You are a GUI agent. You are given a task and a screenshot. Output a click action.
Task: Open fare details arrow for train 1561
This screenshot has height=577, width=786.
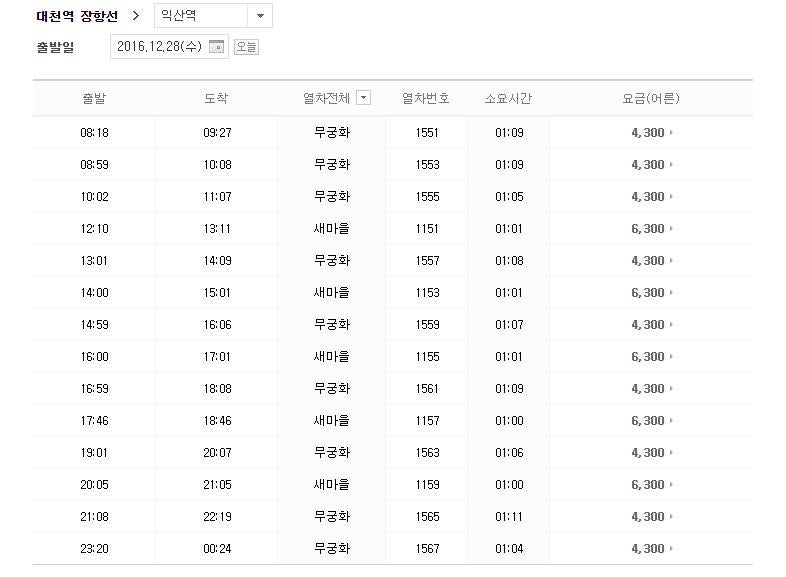pyautogui.click(x=671, y=389)
